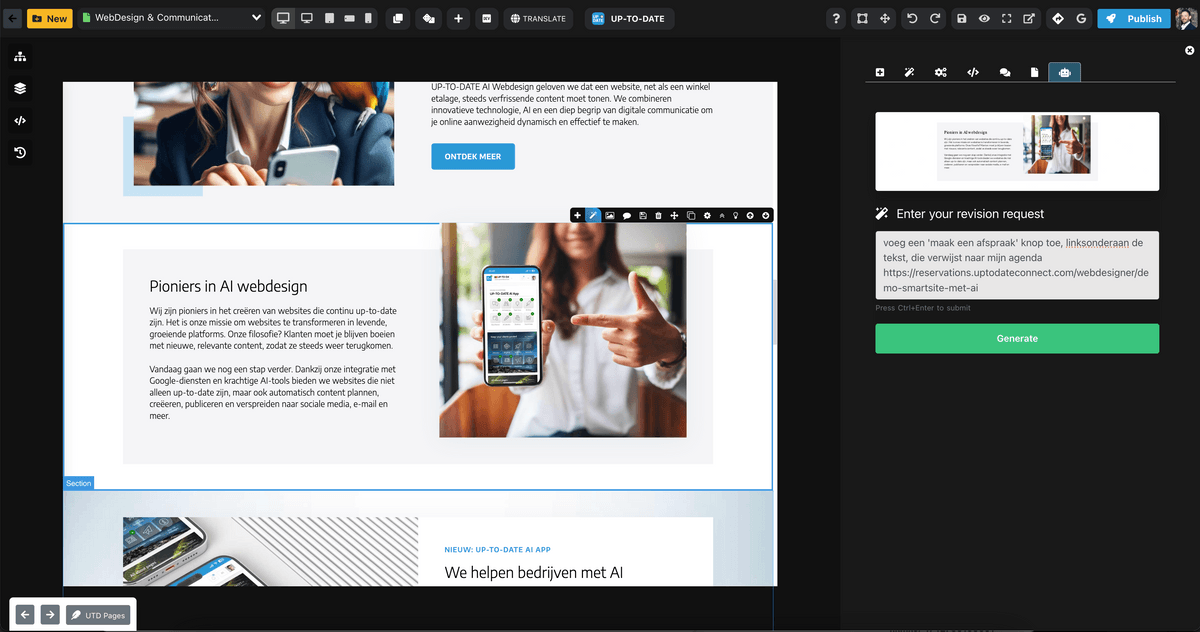Open the layers panel in left sidebar

pyautogui.click(x=20, y=88)
